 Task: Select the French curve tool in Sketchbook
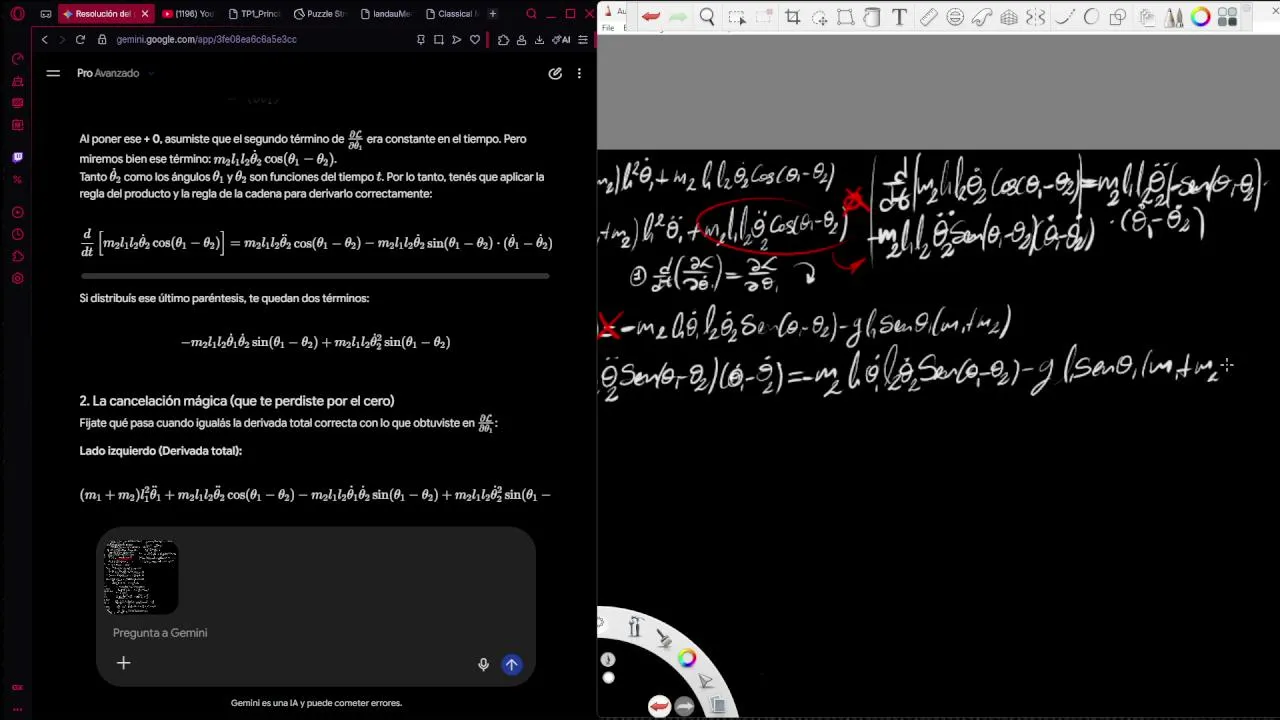click(982, 17)
